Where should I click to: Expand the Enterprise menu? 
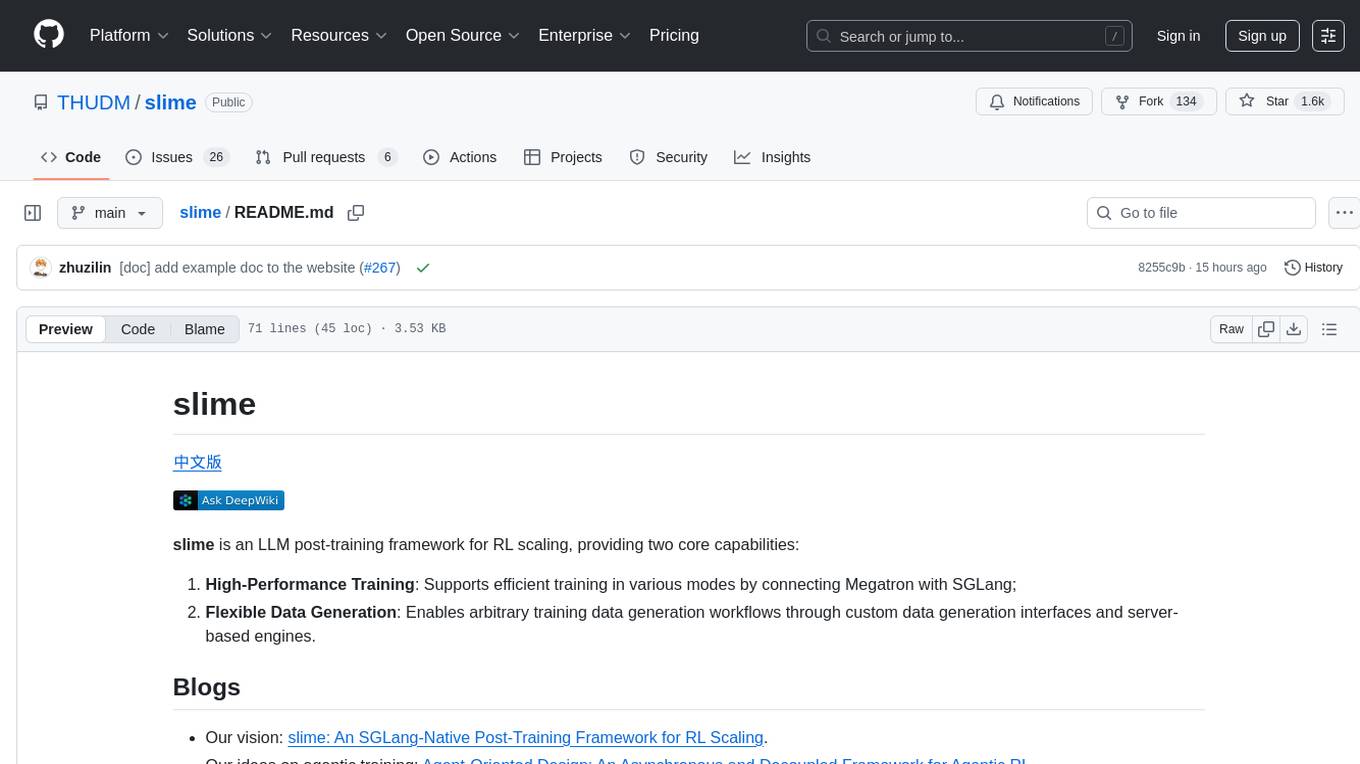(584, 35)
